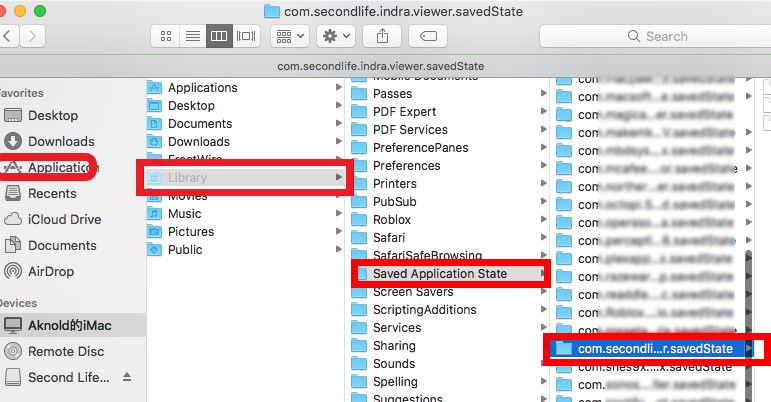The image size is (771, 402).
Task: Click the PDF Services folder icon
Action: 359,130
